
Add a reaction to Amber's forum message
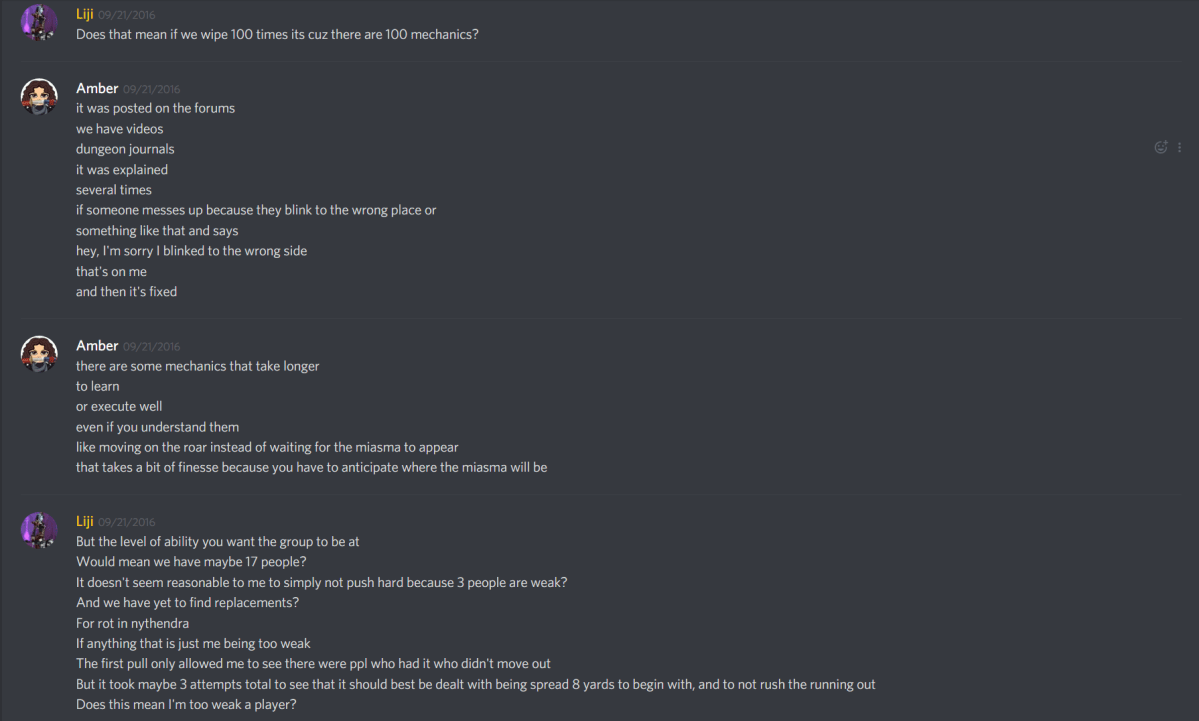coord(1160,147)
